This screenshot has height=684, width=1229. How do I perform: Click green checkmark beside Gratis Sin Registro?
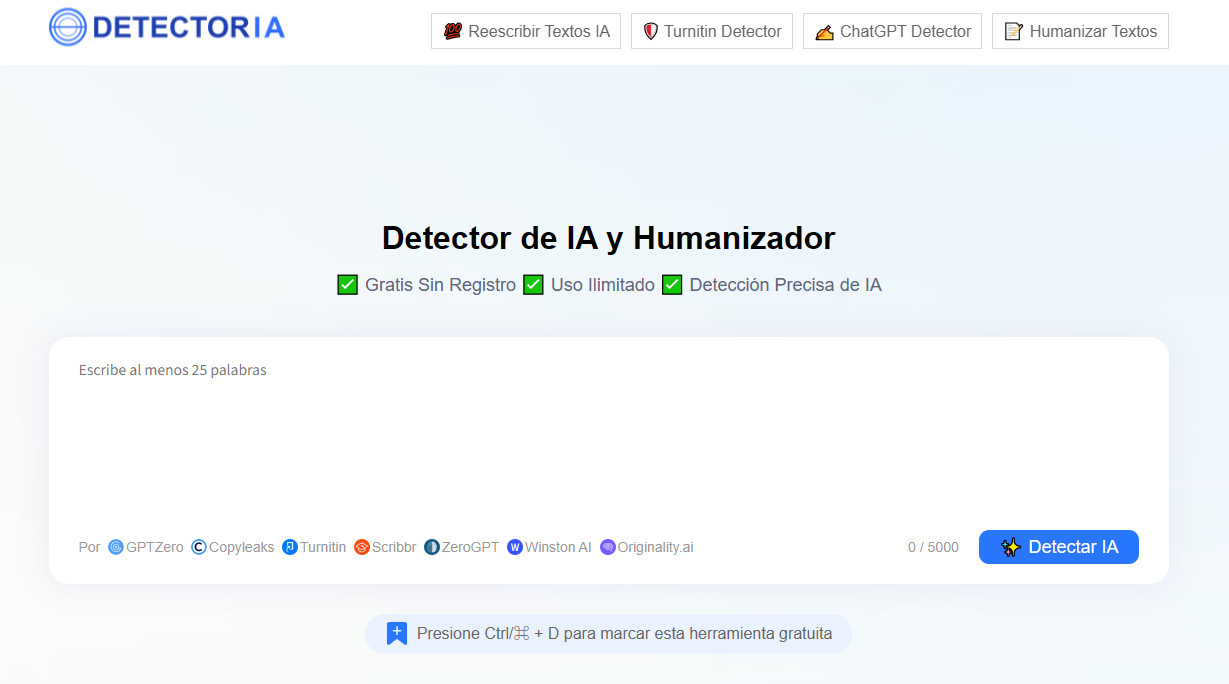347,285
